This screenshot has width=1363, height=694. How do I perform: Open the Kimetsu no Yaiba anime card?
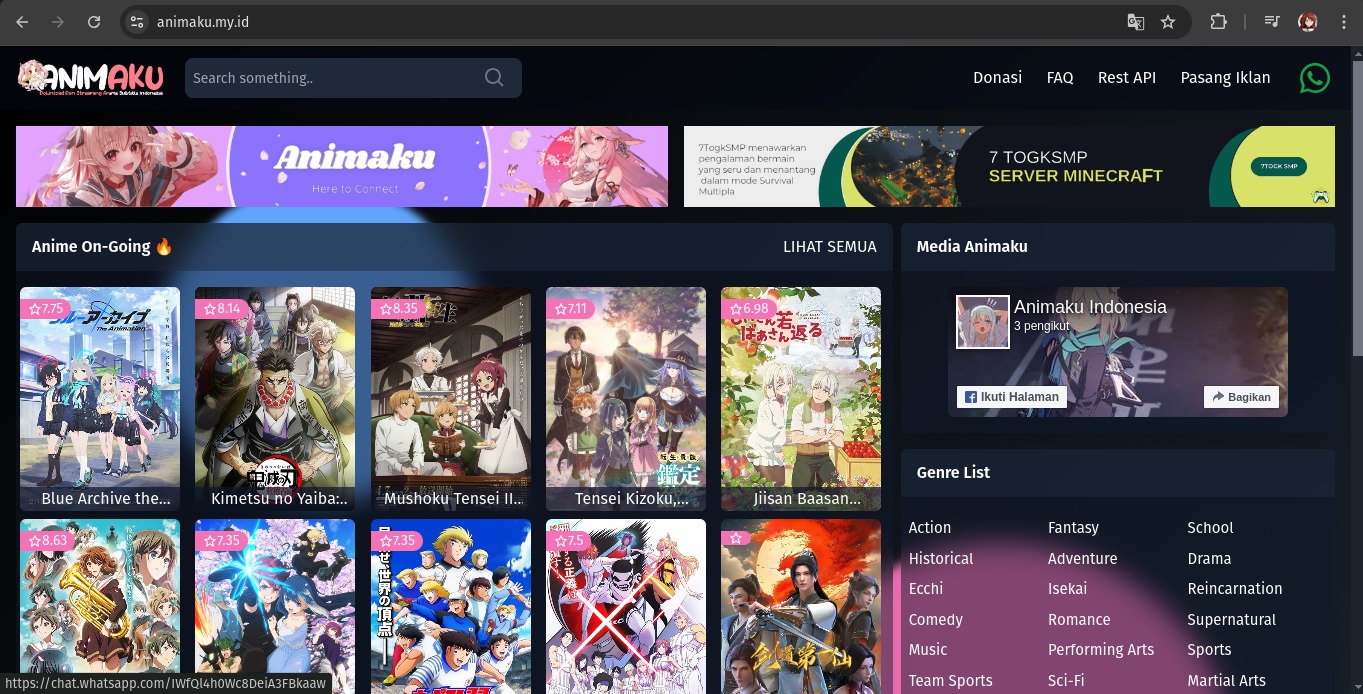tap(275, 399)
